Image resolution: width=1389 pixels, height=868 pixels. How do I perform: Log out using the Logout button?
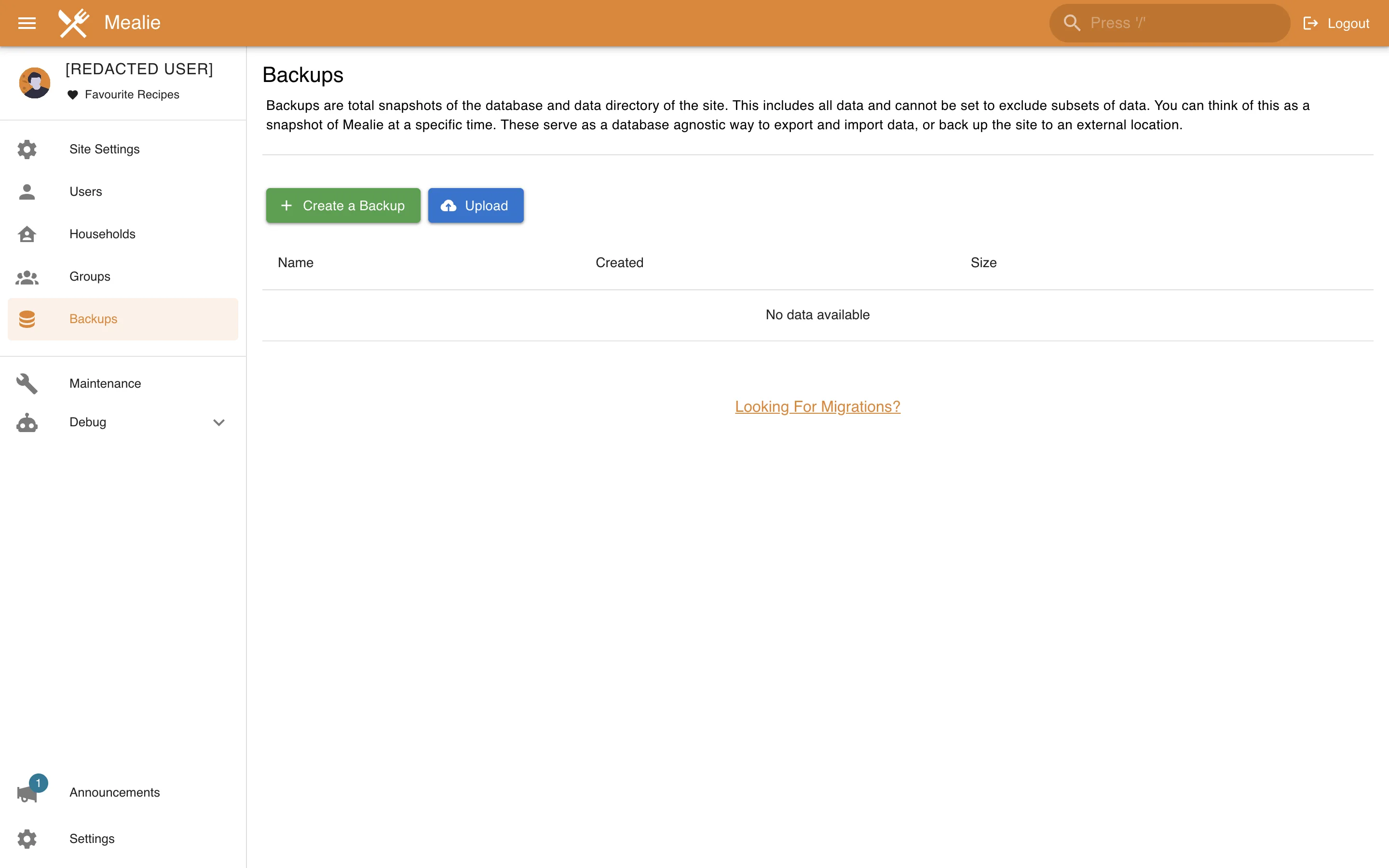[x=1336, y=23]
